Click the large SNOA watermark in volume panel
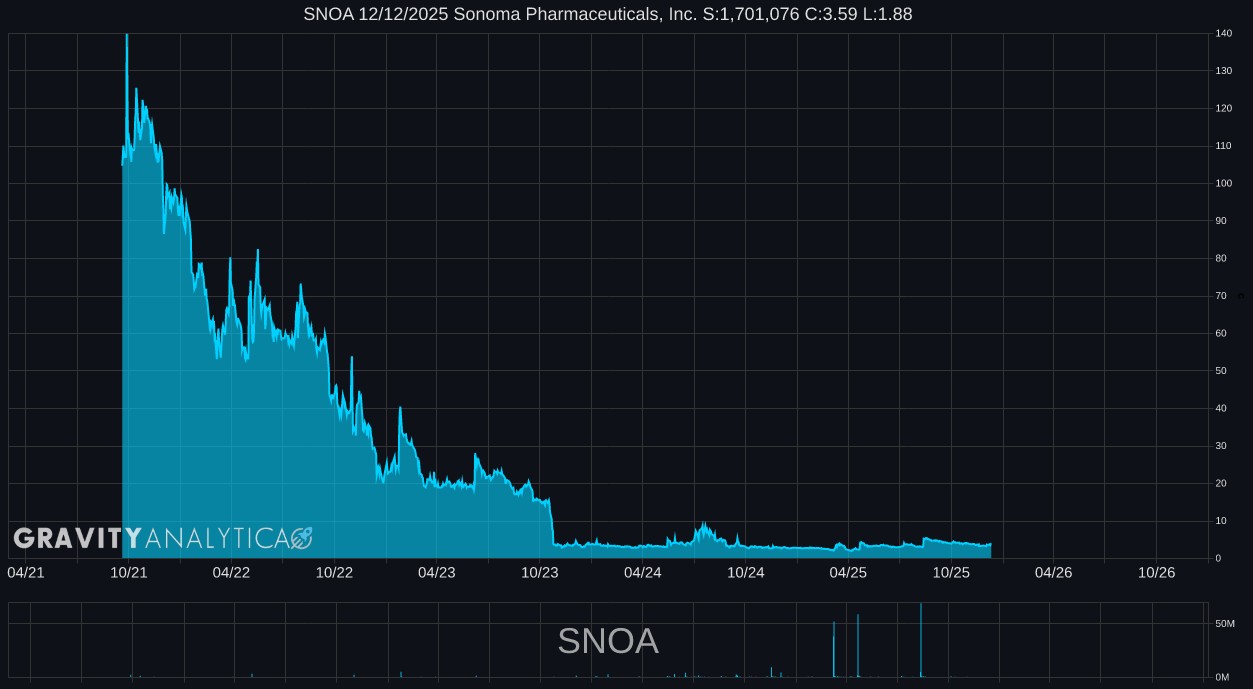1253x689 pixels. pyautogui.click(x=608, y=641)
